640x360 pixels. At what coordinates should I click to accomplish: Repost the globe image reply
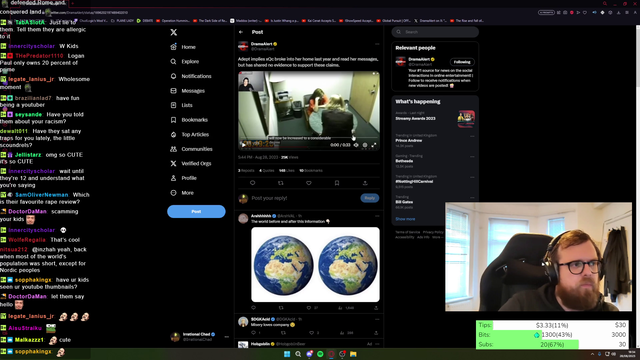[x=281, y=308]
